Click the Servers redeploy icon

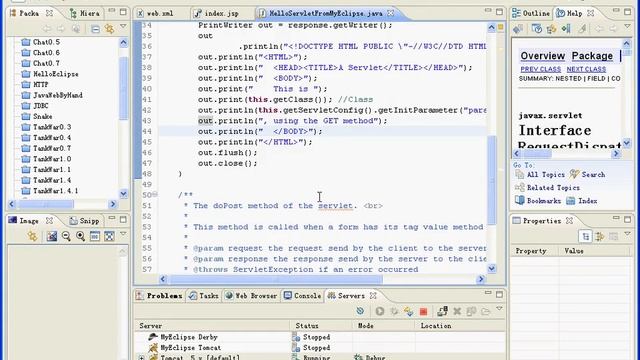(409, 311)
